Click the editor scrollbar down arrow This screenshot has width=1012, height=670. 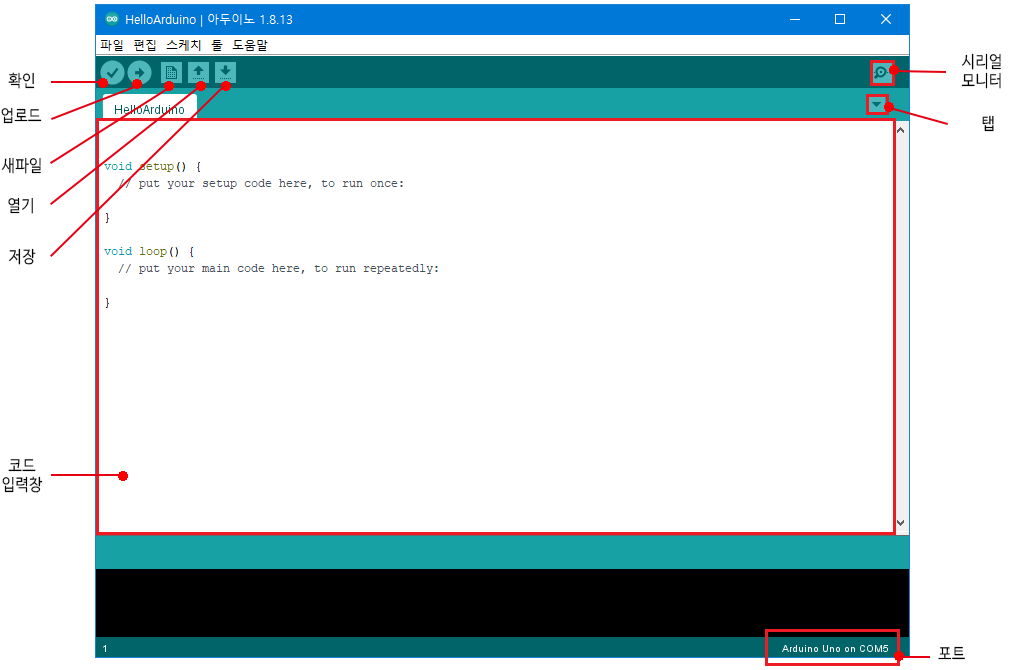coord(901,523)
